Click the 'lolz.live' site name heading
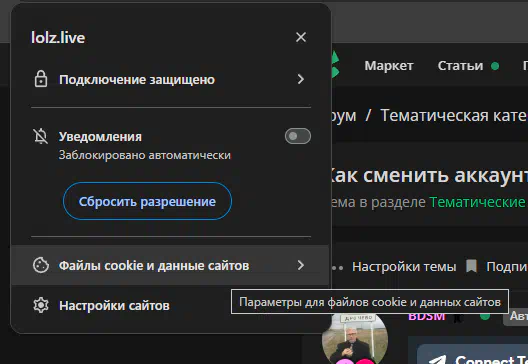528x364 pixels. (x=58, y=37)
